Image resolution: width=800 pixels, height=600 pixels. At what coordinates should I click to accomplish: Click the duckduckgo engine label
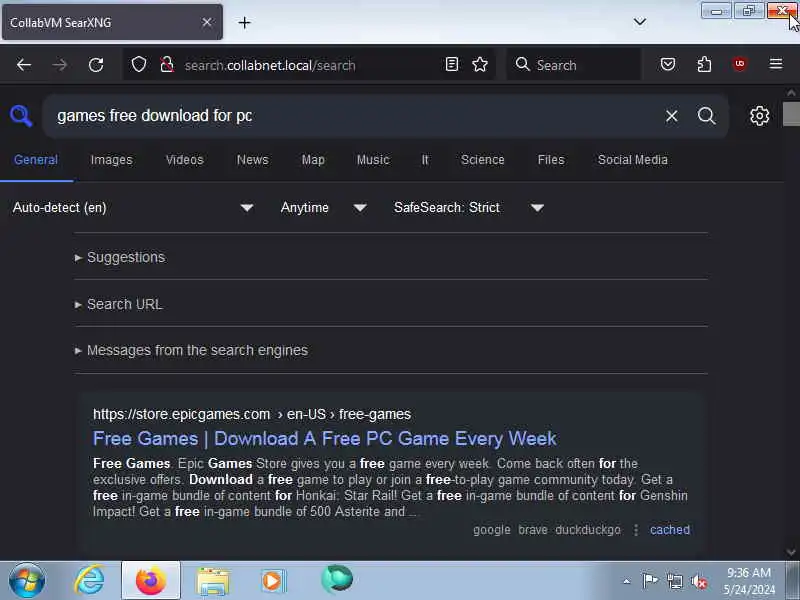click(588, 530)
